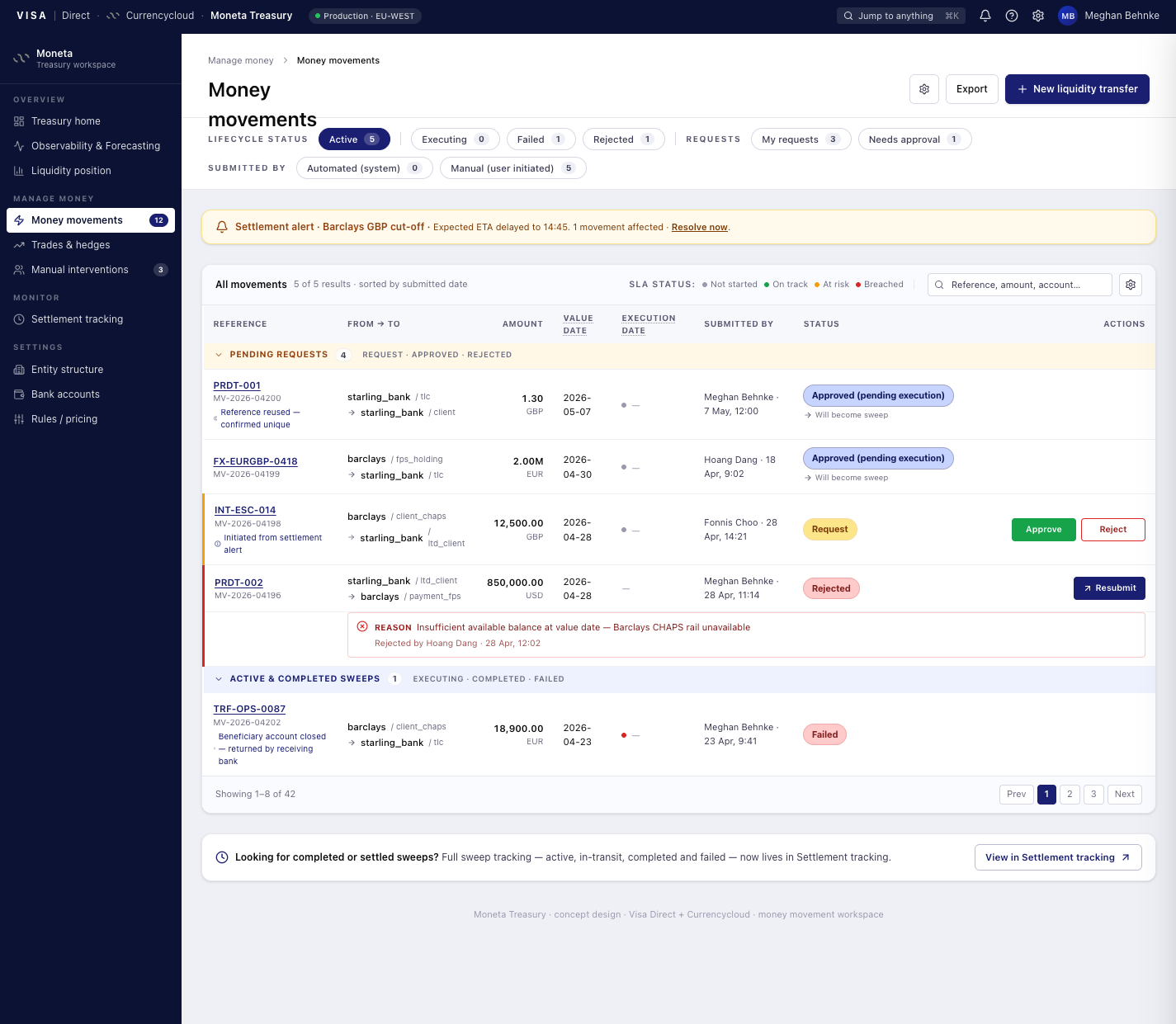Click Liquidity position chart icon
Screen dimensions: 1176x1024
[19, 171]
